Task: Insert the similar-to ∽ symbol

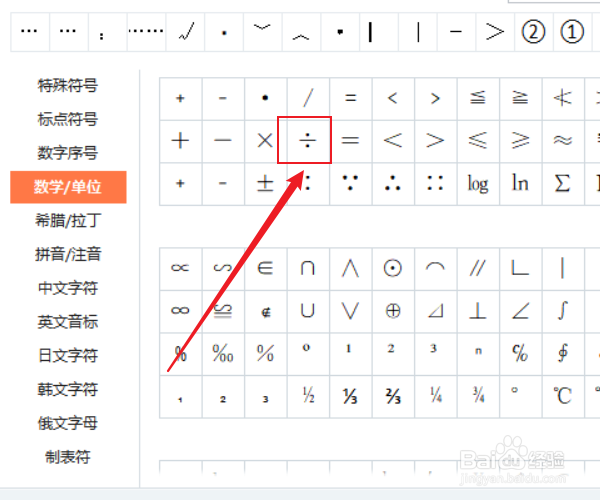Action: click(223, 268)
